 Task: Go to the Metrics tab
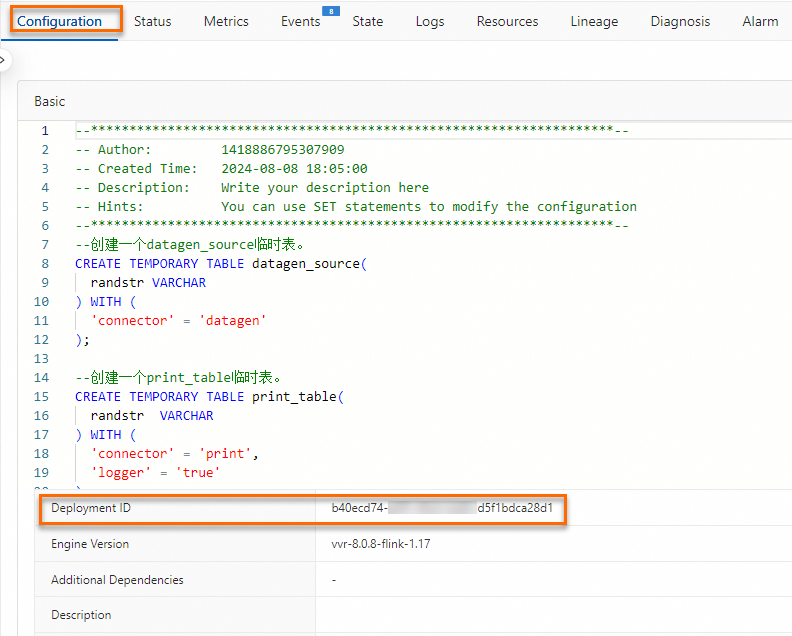tap(226, 21)
